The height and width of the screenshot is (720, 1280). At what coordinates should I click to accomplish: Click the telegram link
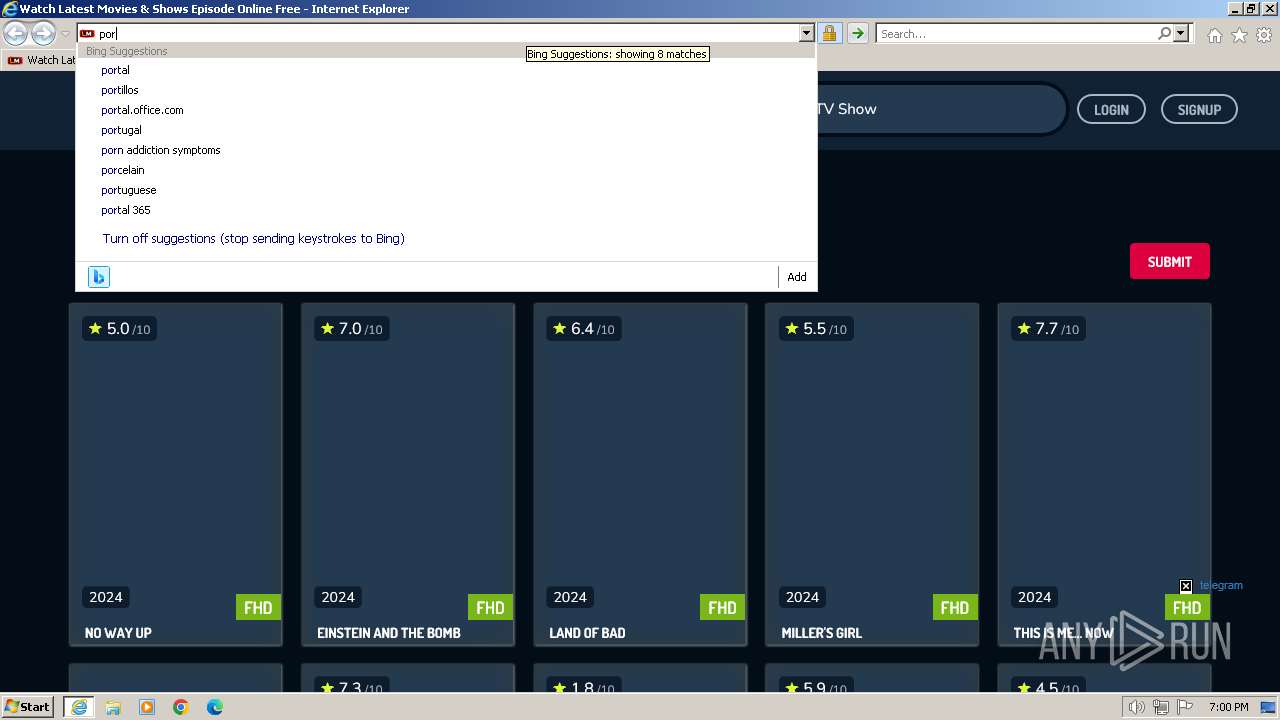coord(1221,585)
